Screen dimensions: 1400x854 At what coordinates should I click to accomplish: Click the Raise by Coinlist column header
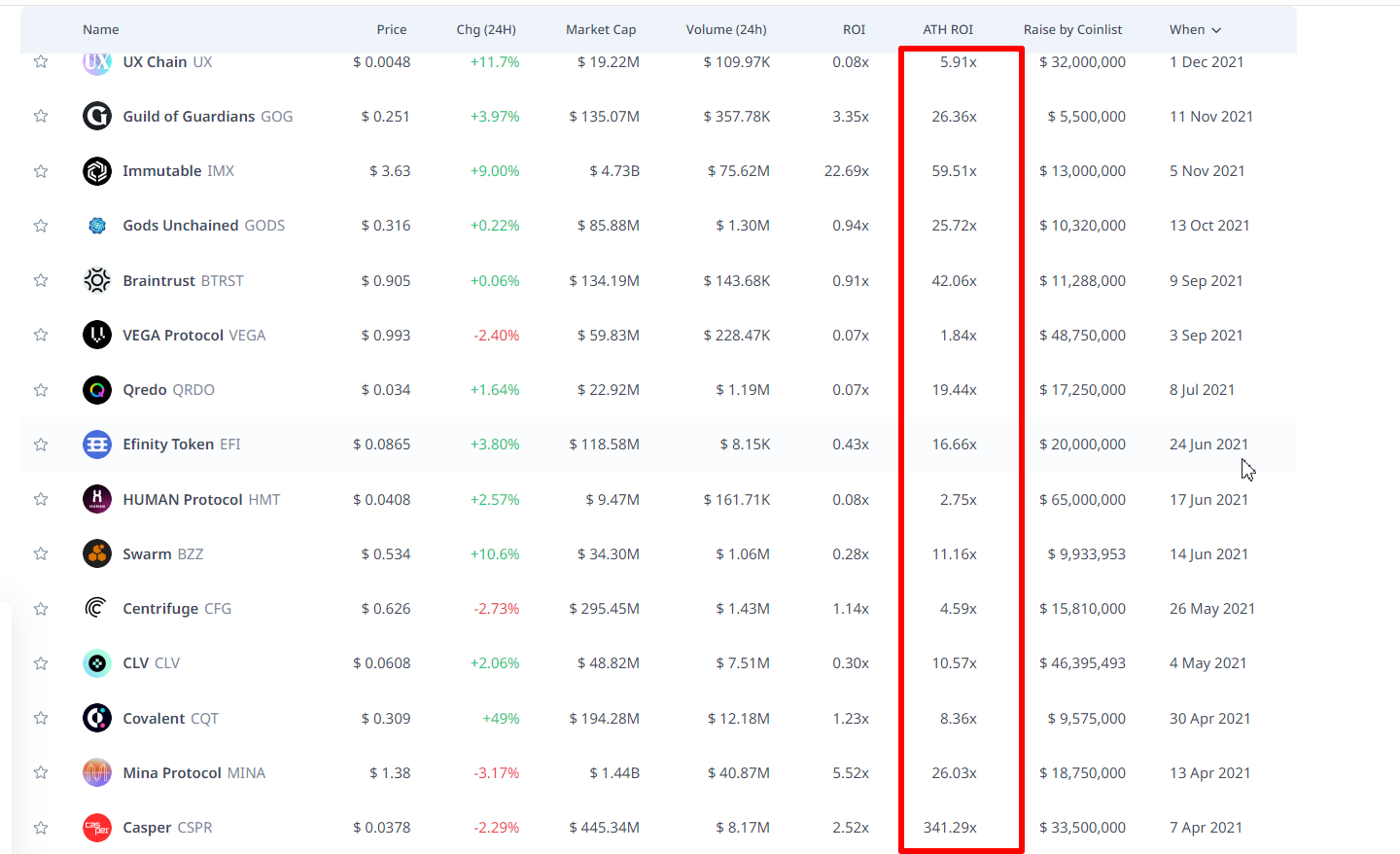pos(1072,30)
